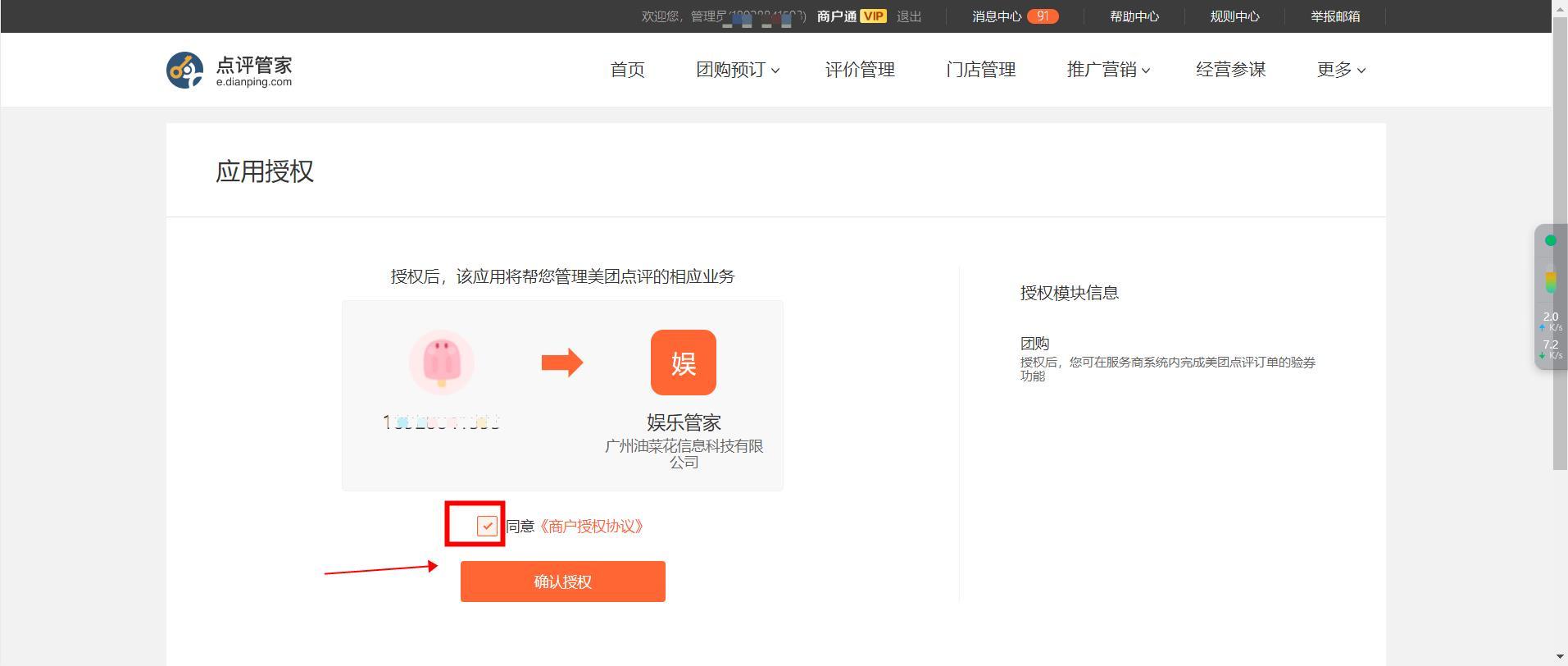Open 帮助中心 in top bar
This screenshot has height=666, width=1568.
[1134, 16]
